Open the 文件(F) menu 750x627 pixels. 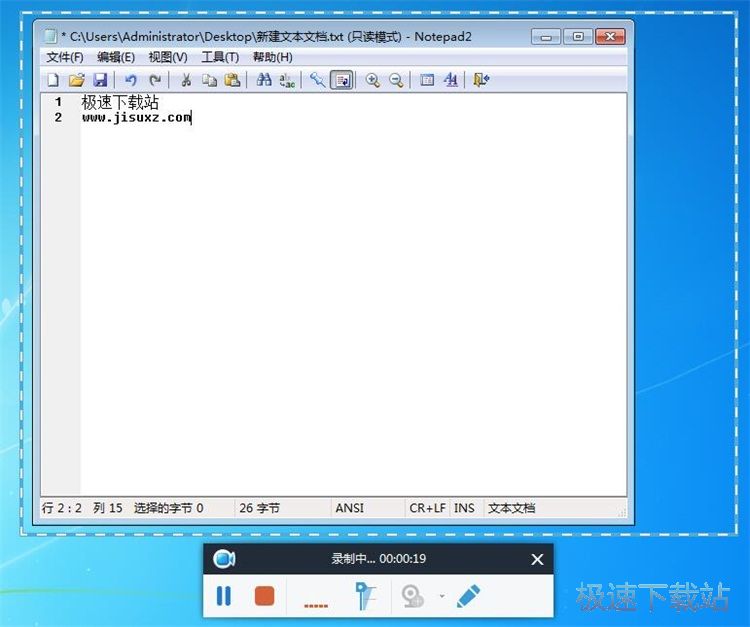pos(65,57)
